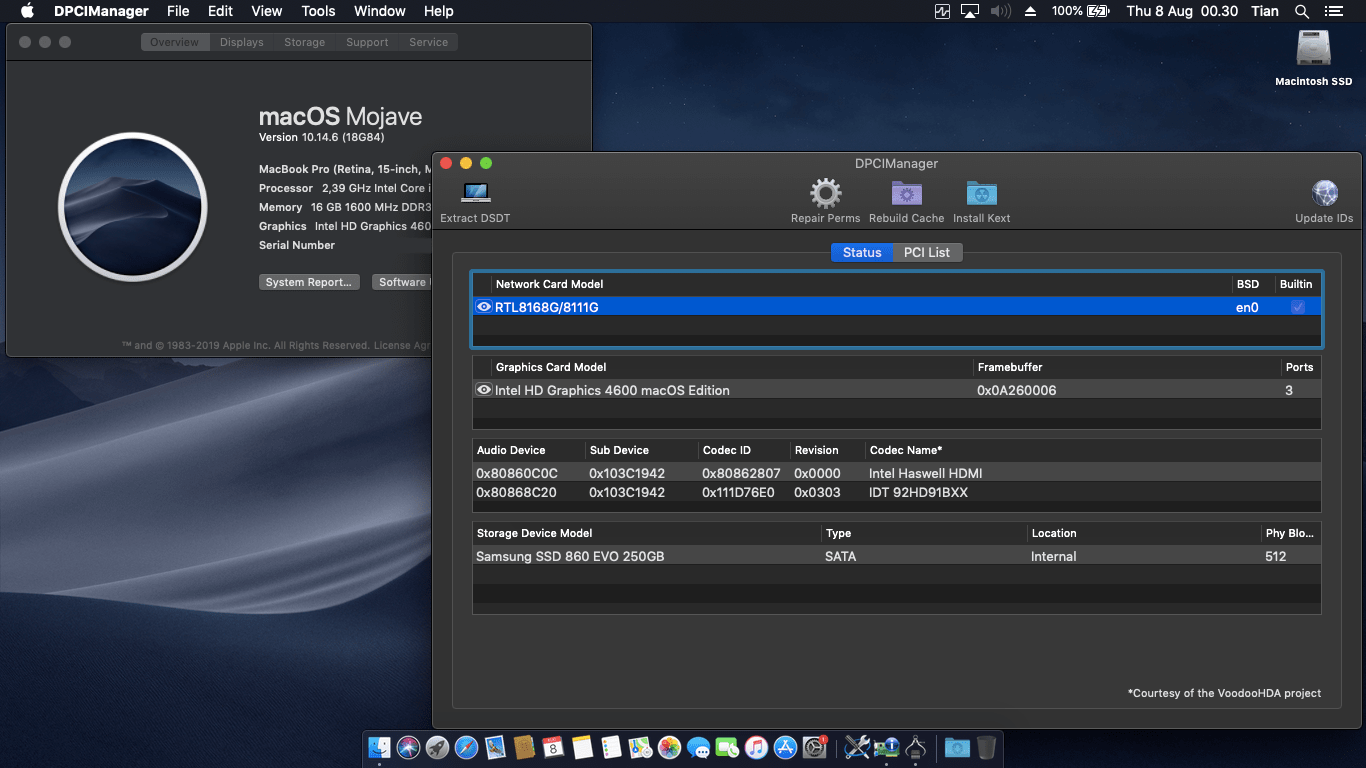Toggle the Builtin checkbox for en0
This screenshot has height=768, width=1366.
pyautogui.click(x=1297, y=306)
